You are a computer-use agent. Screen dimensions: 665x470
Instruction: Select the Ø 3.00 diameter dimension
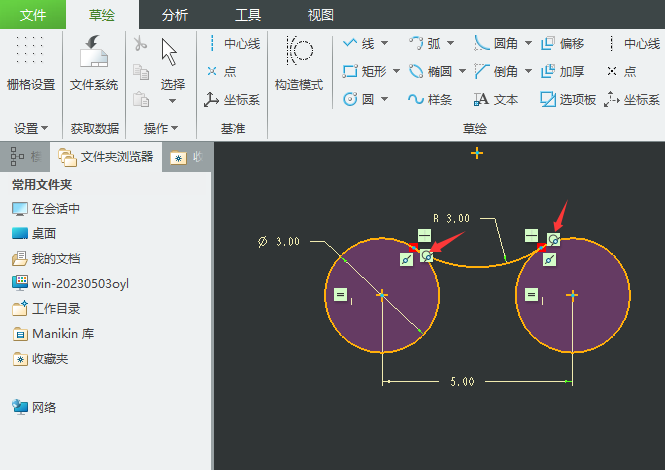click(x=279, y=242)
